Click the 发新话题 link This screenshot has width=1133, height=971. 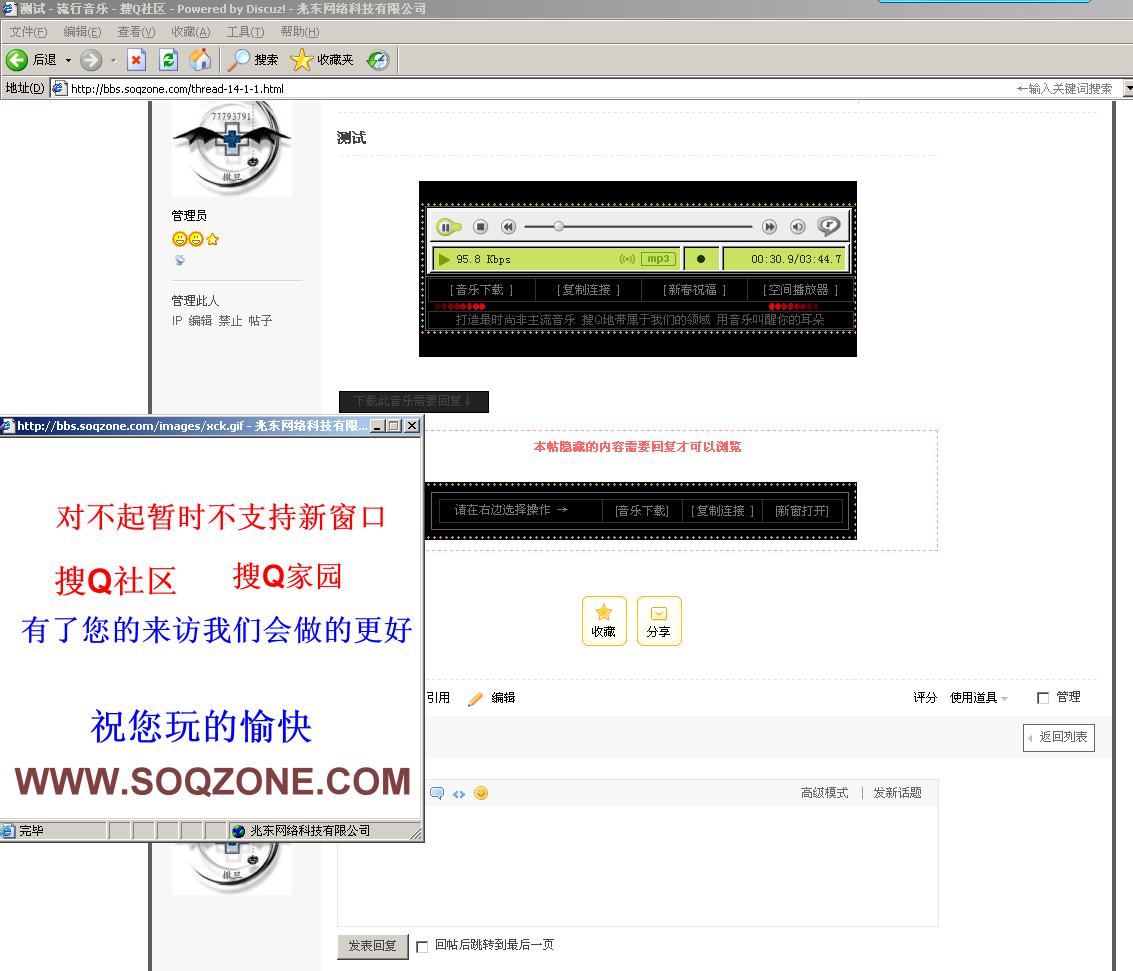[897, 793]
